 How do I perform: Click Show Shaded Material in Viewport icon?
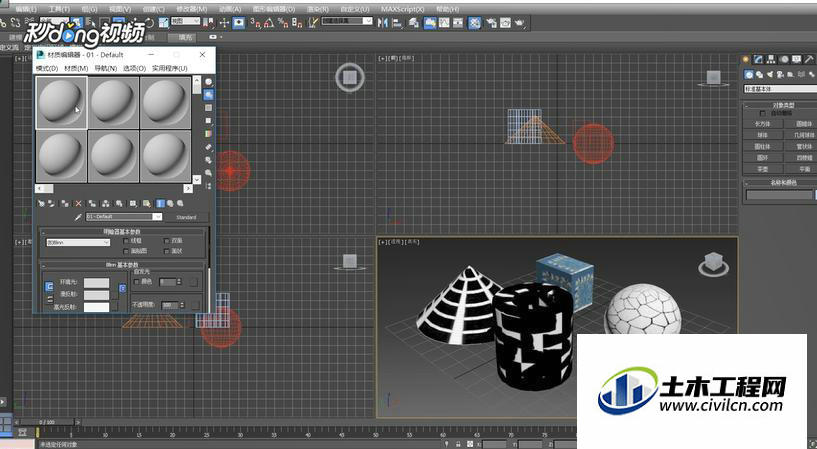click(x=146, y=204)
